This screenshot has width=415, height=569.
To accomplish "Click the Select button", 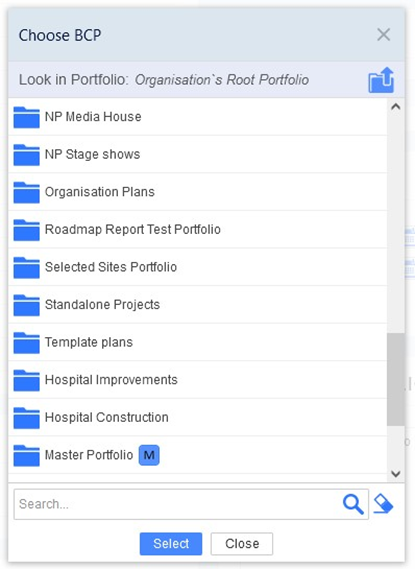I will (171, 544).
